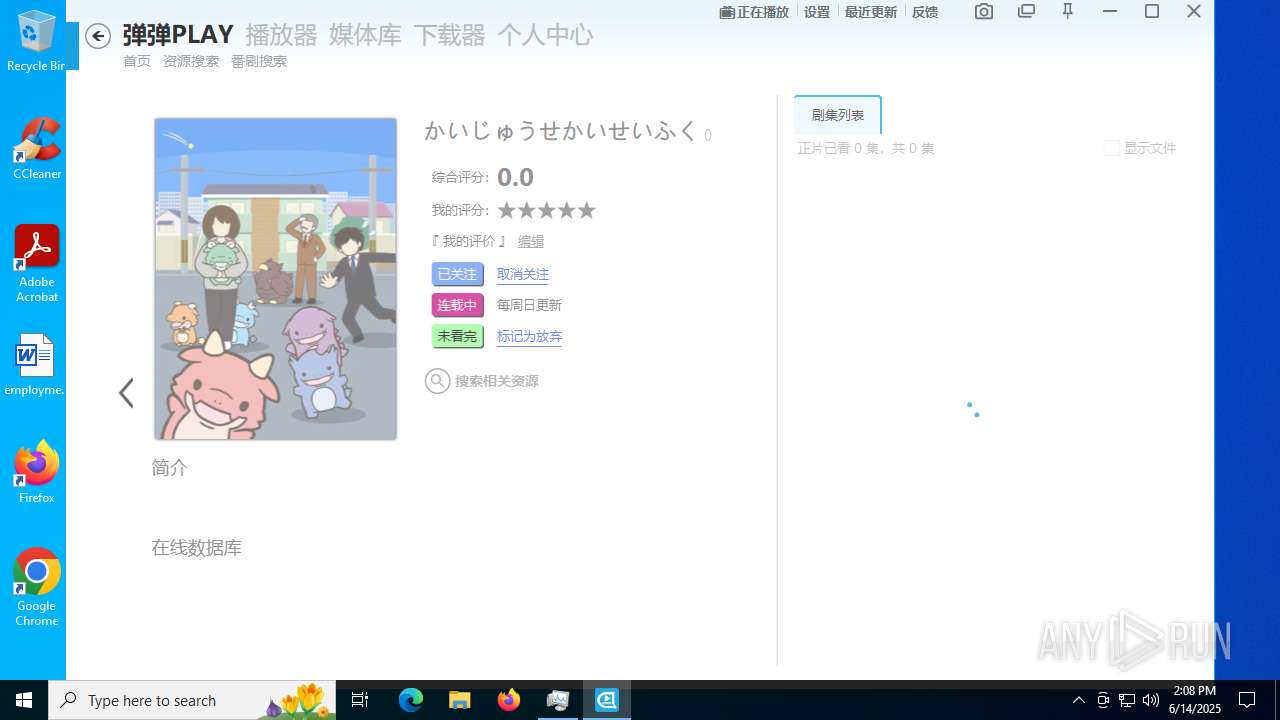Screen dimensions: 1280x720
Task: Click the Windows taskbar search box
Action: coord(193,700)
